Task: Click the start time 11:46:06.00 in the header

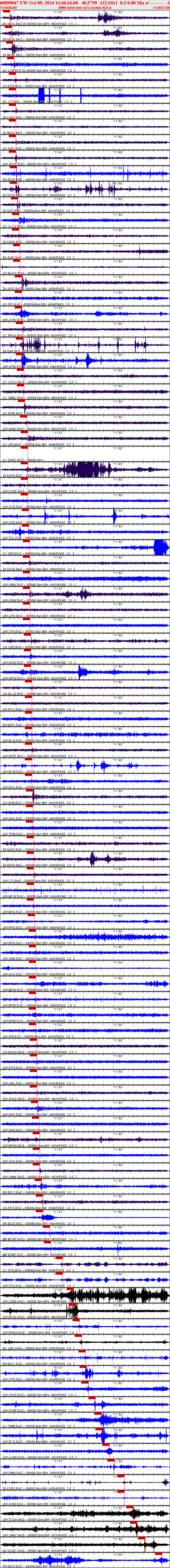Action: point(9,7)
